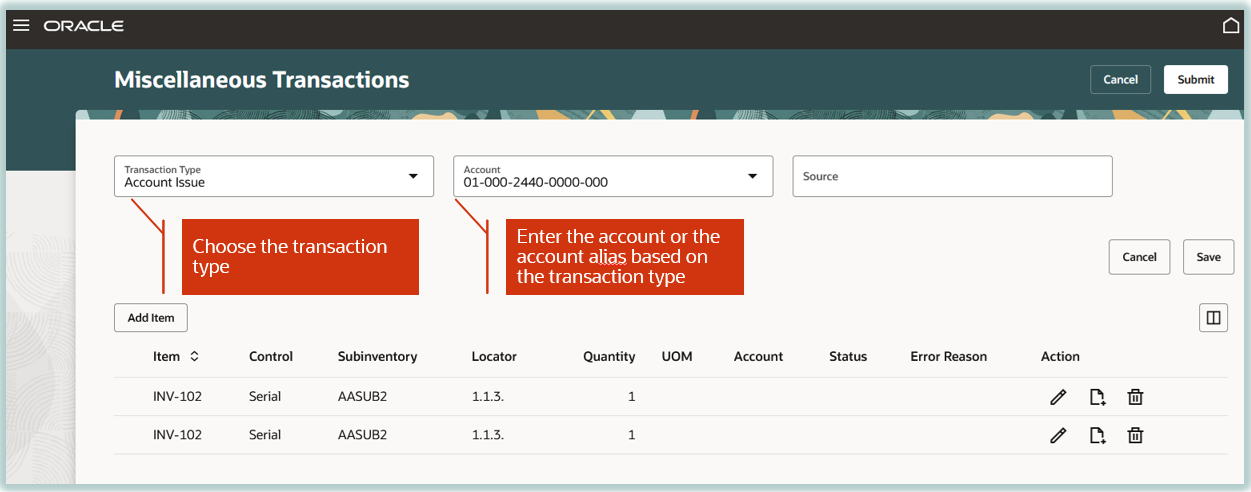Click account value 01-000-2440-0000-000
Viewport: 1251px width, 492px height.
(x=535, y=183)
